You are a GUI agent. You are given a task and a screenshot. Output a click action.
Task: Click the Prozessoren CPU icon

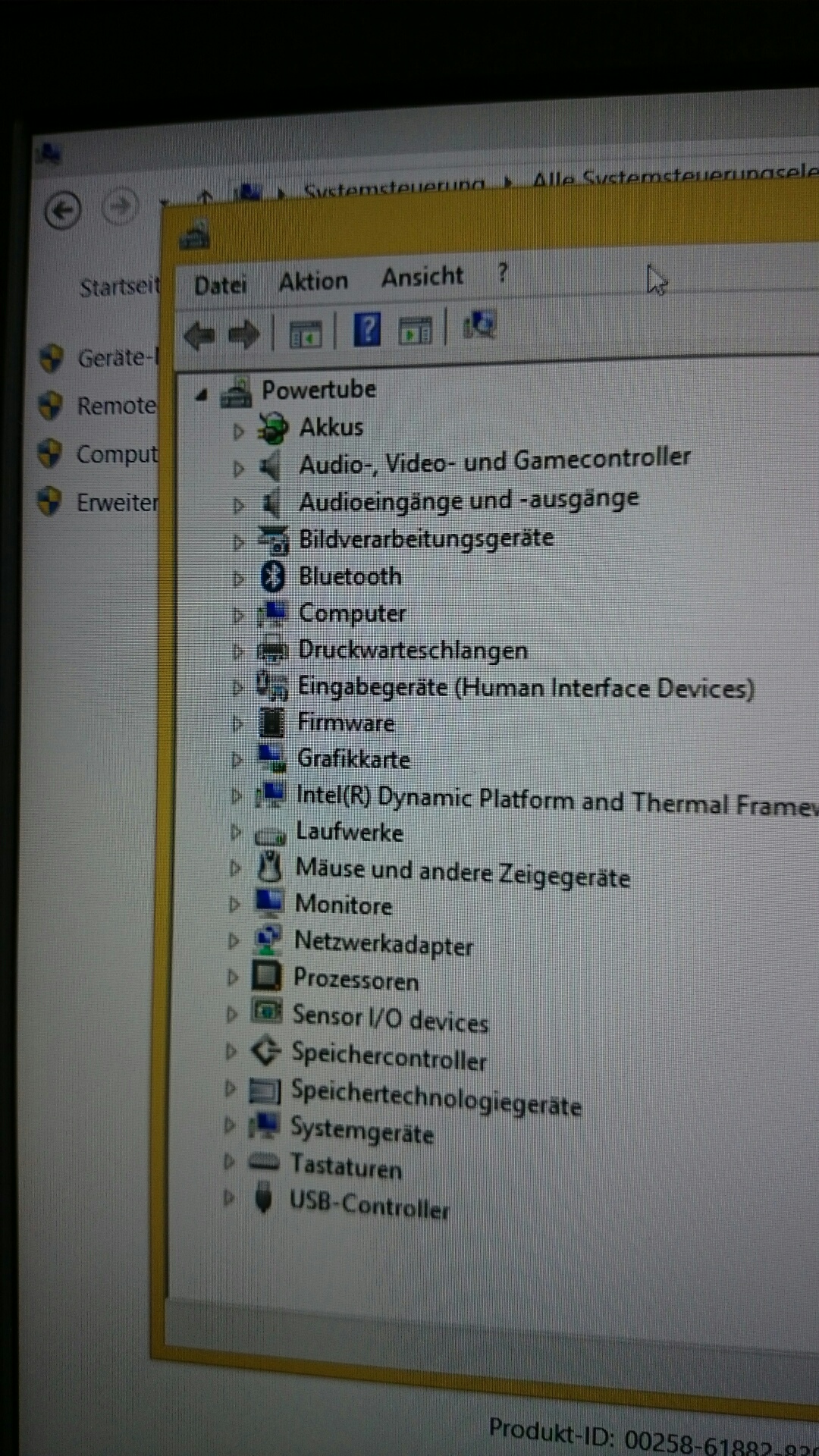[x=267, y=975]
